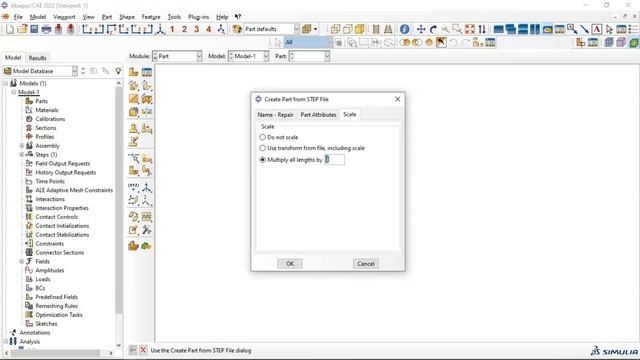Click the light bulb filter icon
640x360 pixels.
(x=118, y=71)
